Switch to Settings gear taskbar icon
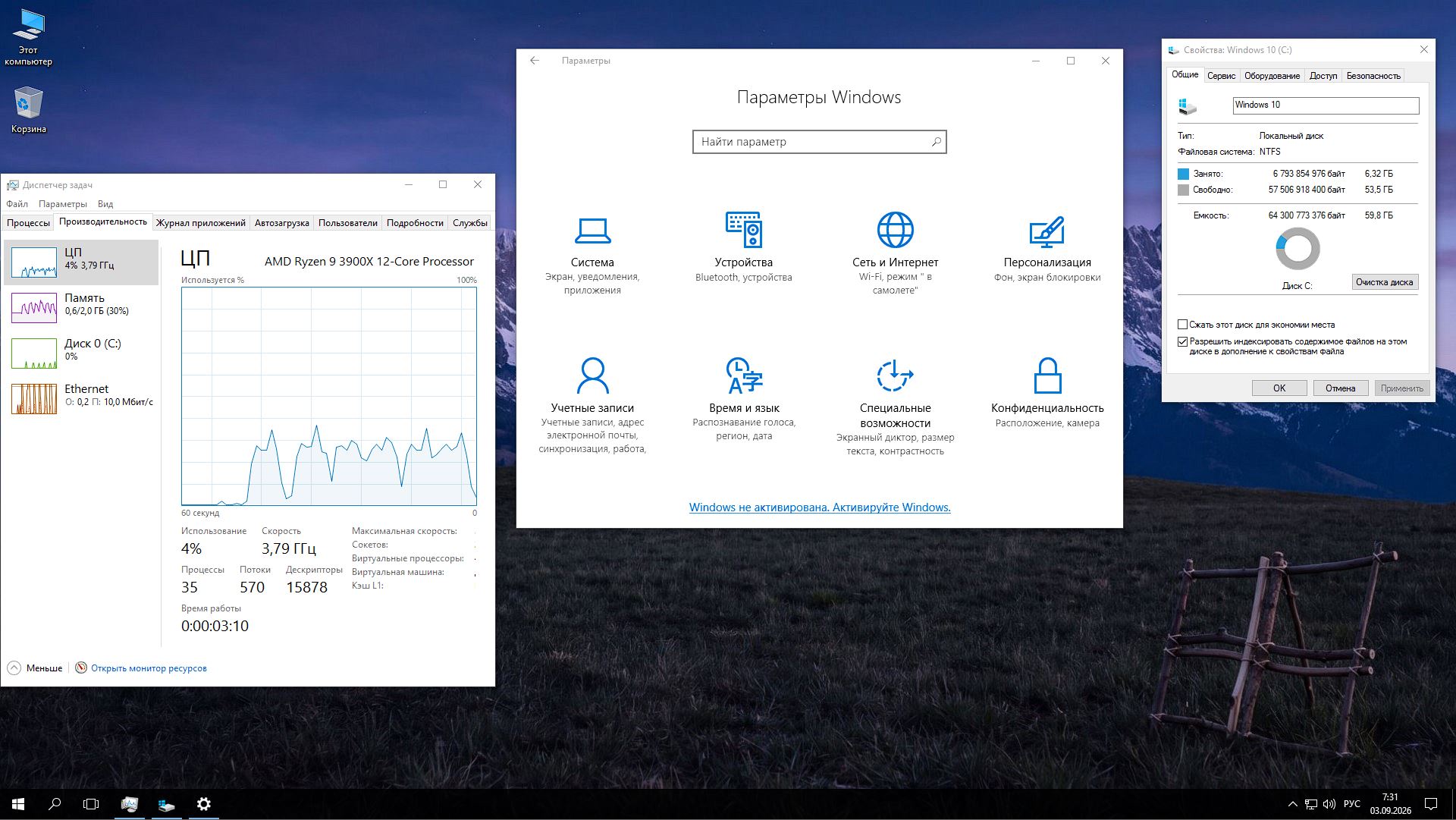The height and width of the screenshot is (820, 1456). tap(203, 804)
